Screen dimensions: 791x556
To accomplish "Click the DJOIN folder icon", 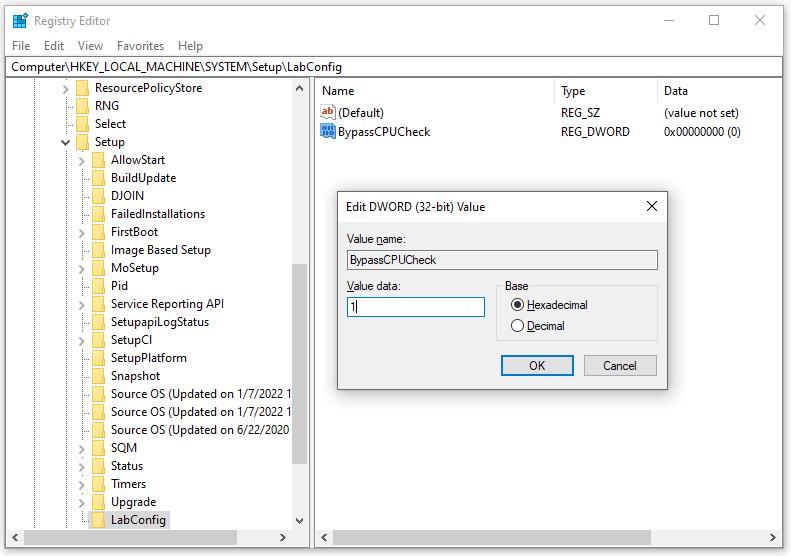I will [99, 196].
